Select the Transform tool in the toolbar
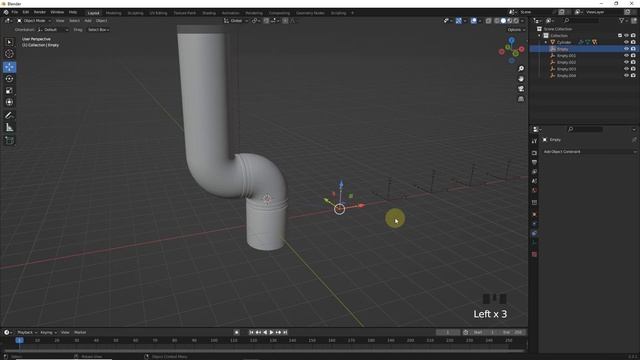This screenshot has height=360, width=640. click(x=9, y=102)
